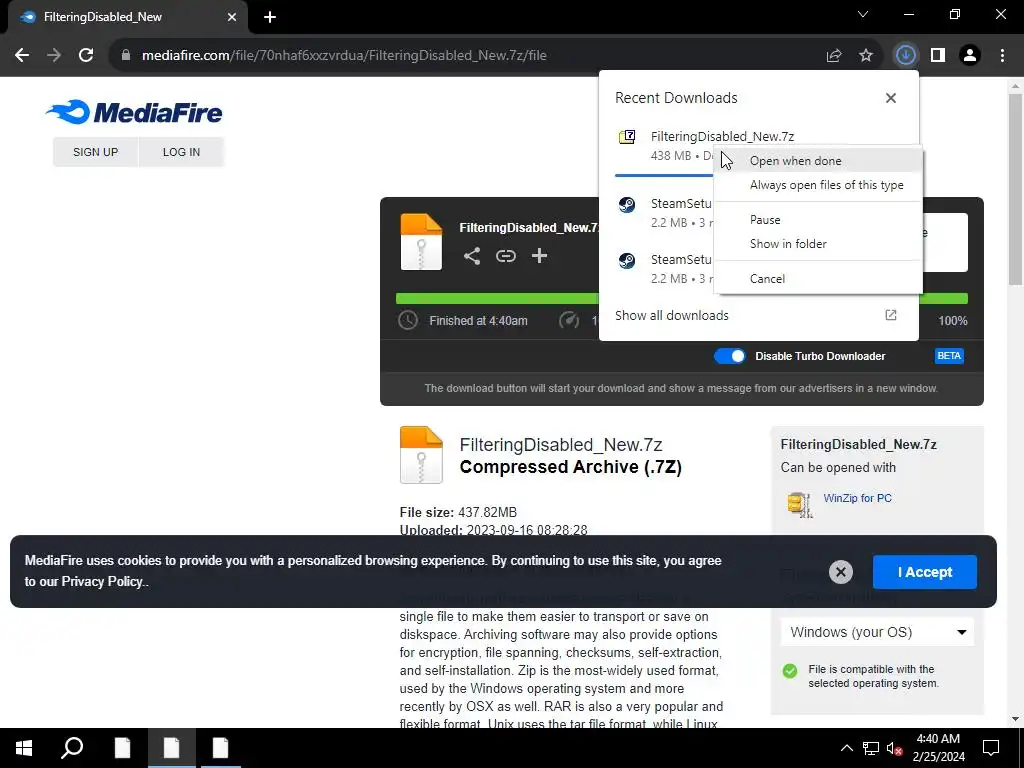The image size is (1024, 768).
Task: Click the share icon on the file card
Action: pyautogui.click(x=472, y=256)
